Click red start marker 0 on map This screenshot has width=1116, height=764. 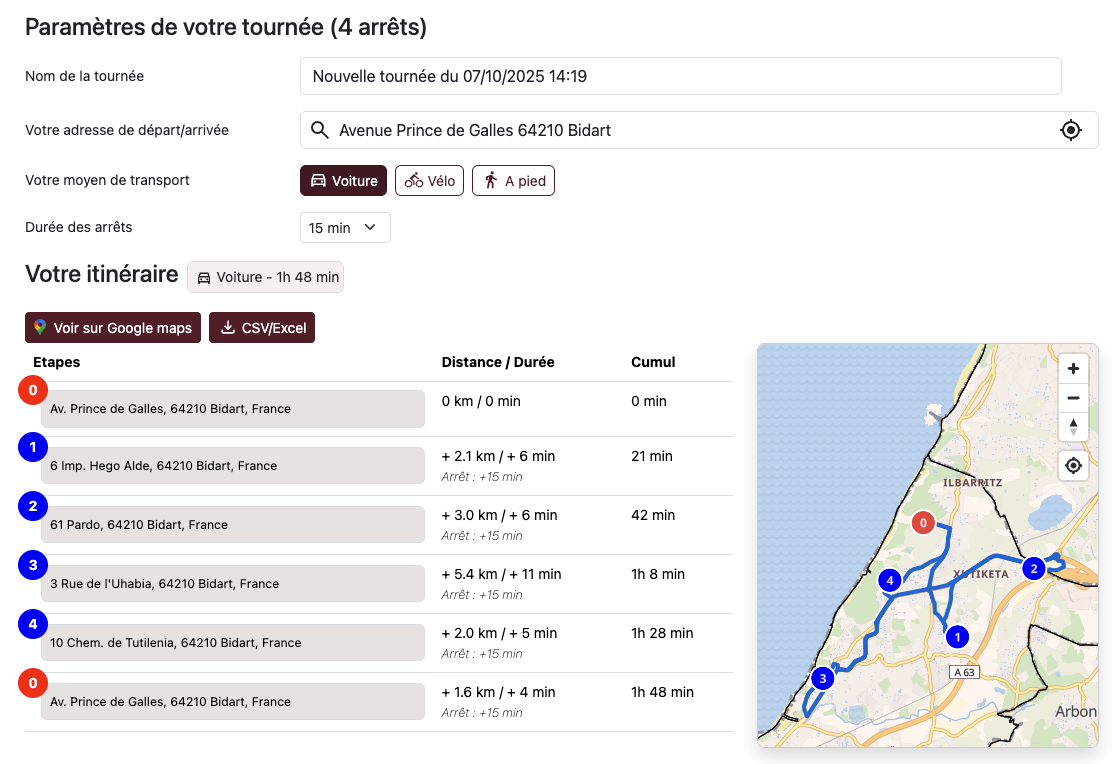(923, 522)
